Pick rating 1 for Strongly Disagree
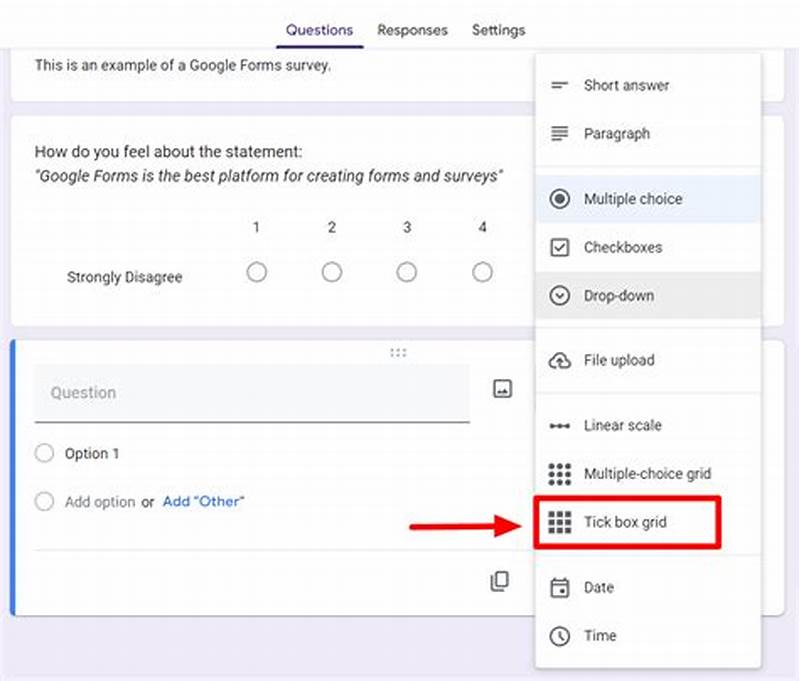This screenshot has width=800, height=681. coord(257,271)
